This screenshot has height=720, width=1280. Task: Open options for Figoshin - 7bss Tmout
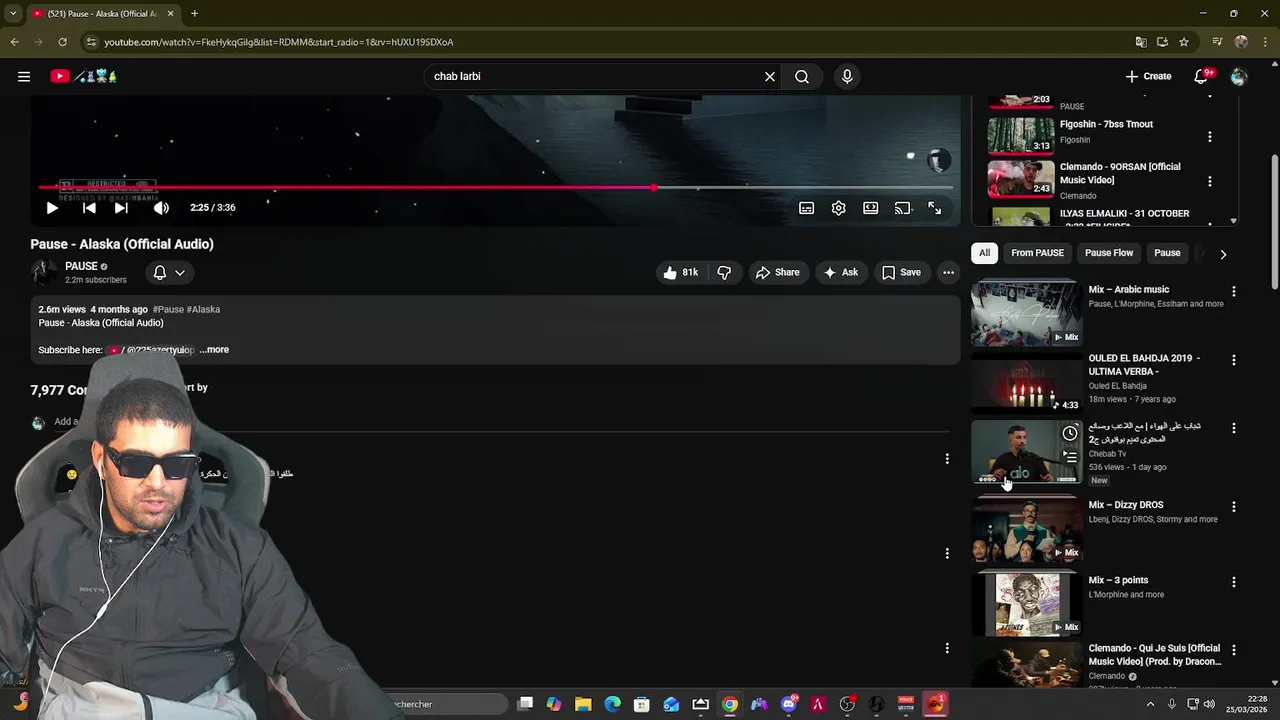1209,137
